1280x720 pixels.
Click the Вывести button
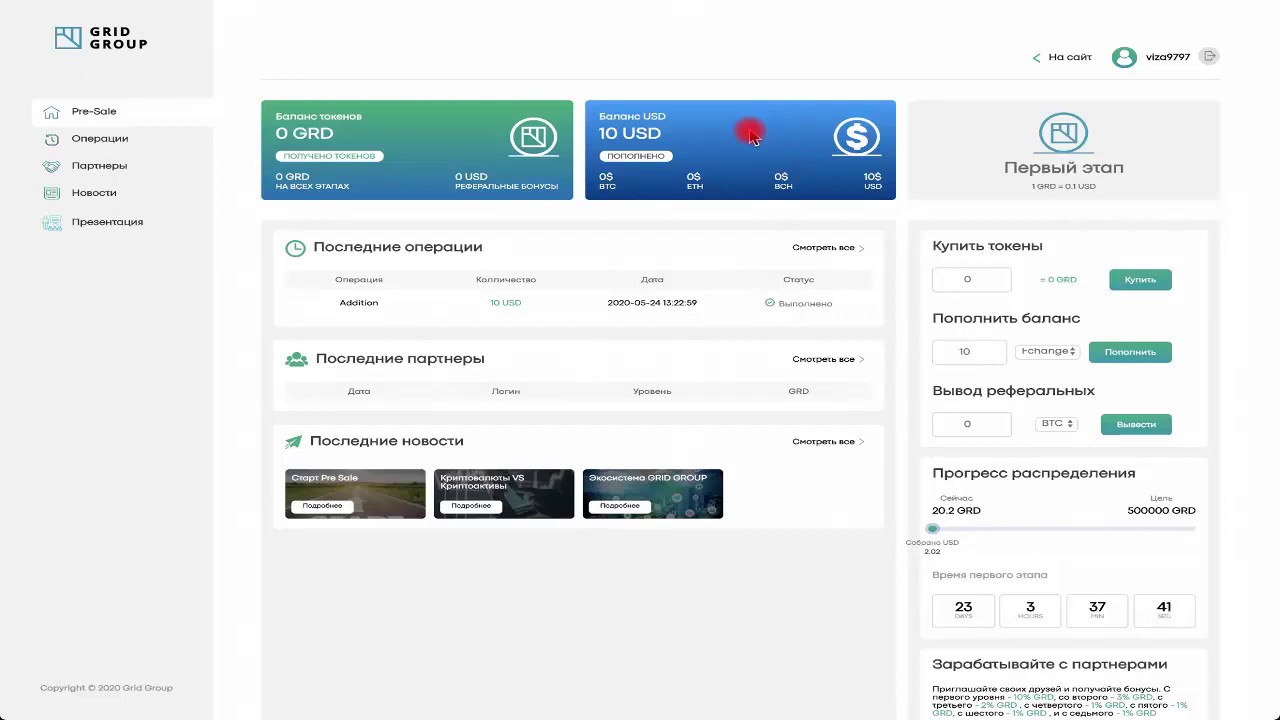[x=1136, y=424]
